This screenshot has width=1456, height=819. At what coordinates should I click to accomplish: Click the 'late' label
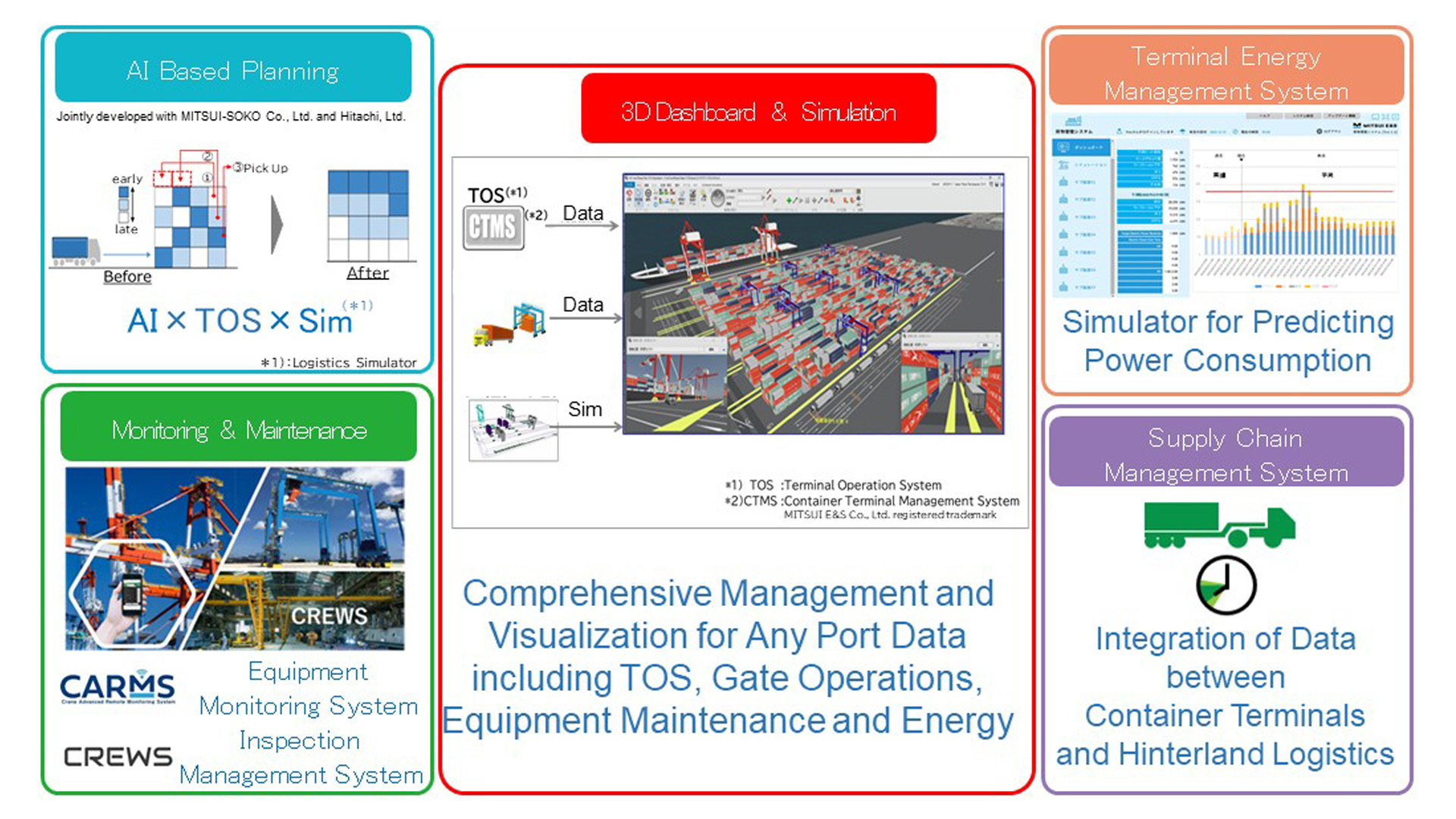tap(127, 229)
